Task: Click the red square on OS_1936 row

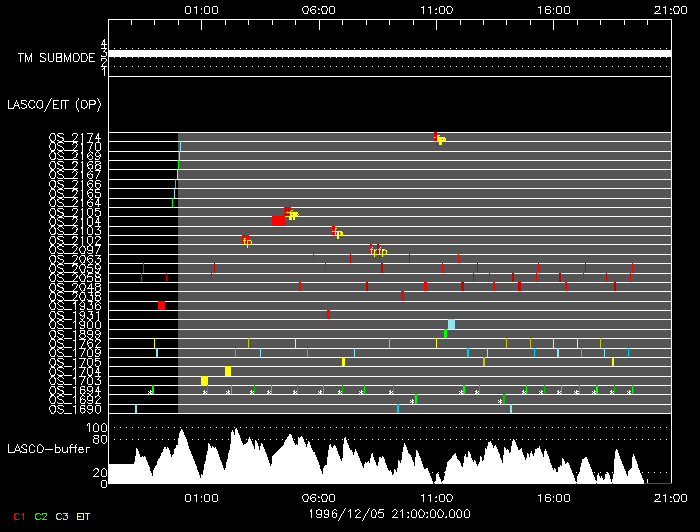Action: (x=162, y=306)
